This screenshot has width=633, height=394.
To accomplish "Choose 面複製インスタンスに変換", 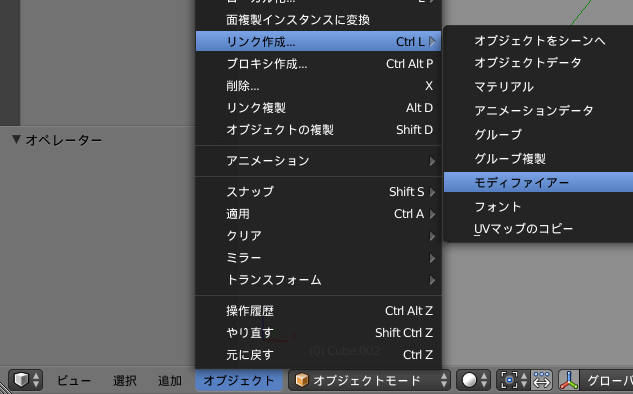I will coord(319,20).
